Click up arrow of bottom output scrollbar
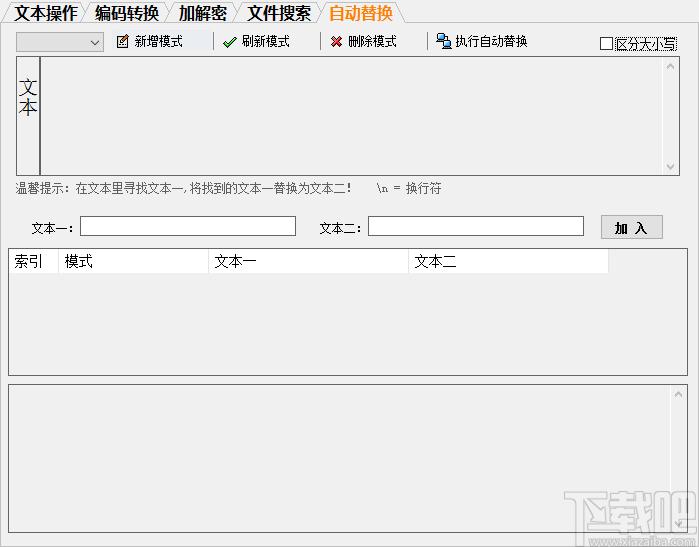This screenshot has height=547, width=699. click(678, 394)
